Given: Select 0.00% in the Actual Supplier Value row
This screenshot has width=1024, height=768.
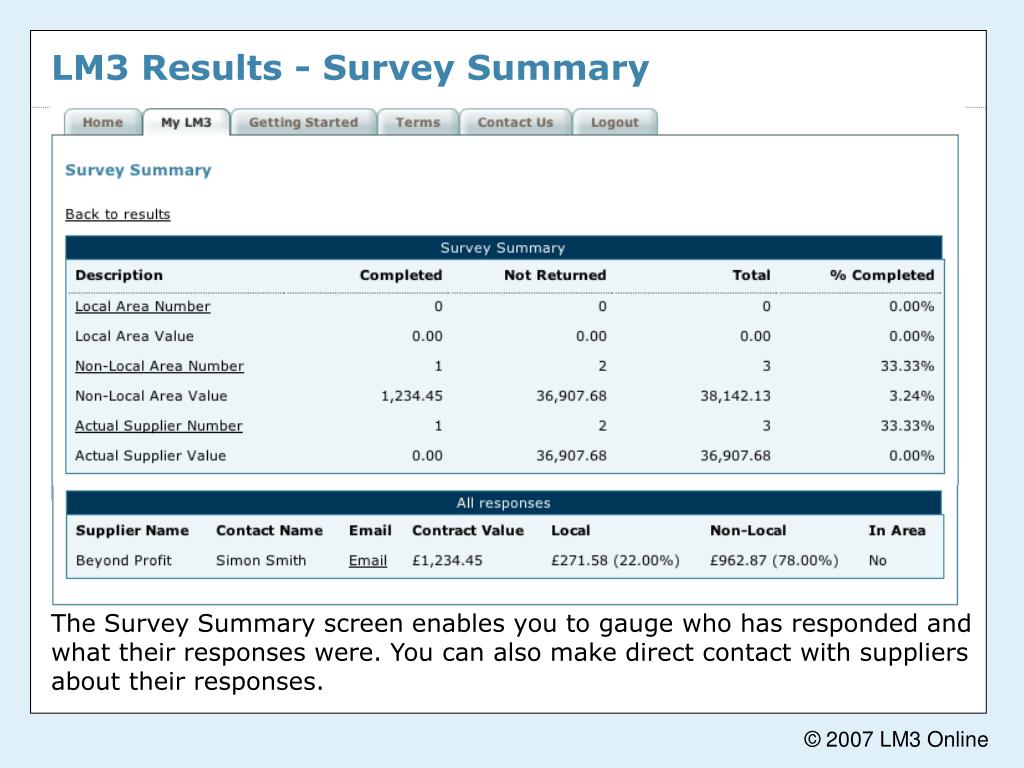Looking at the screenshot, I should pyautogui.click(x=911, y=456).
